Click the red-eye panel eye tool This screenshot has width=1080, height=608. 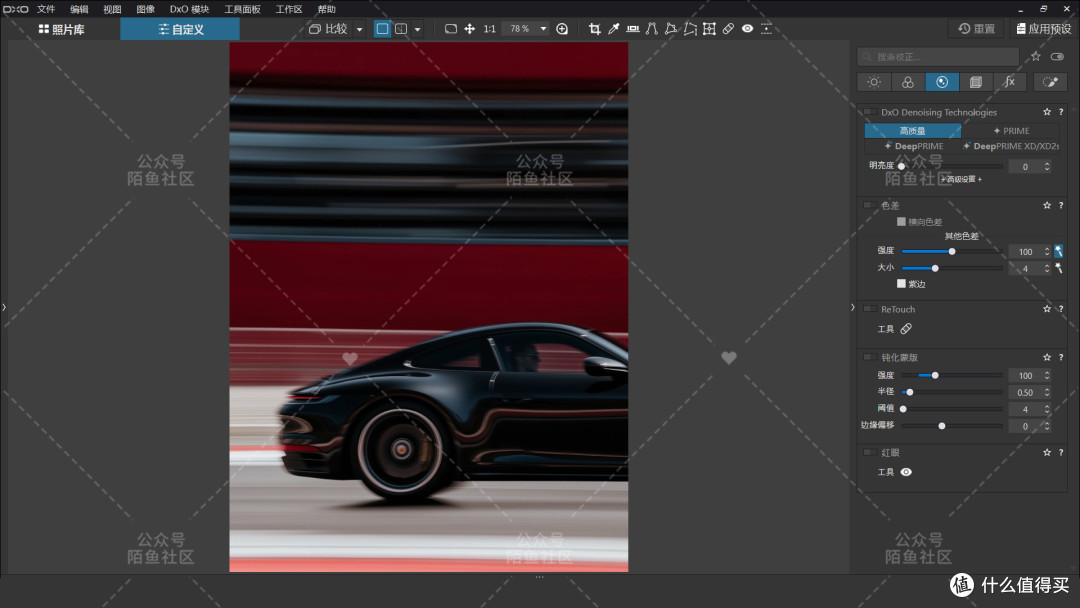point(906,472)
